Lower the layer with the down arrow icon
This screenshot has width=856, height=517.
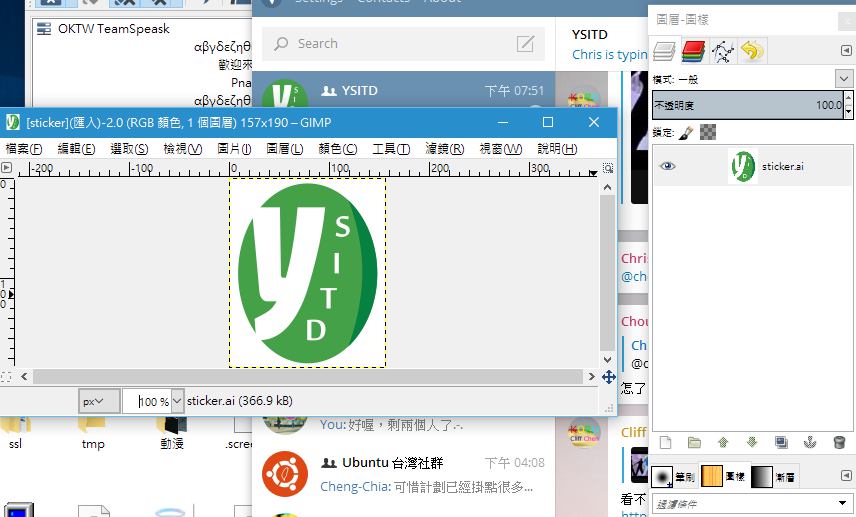(752, 442)
